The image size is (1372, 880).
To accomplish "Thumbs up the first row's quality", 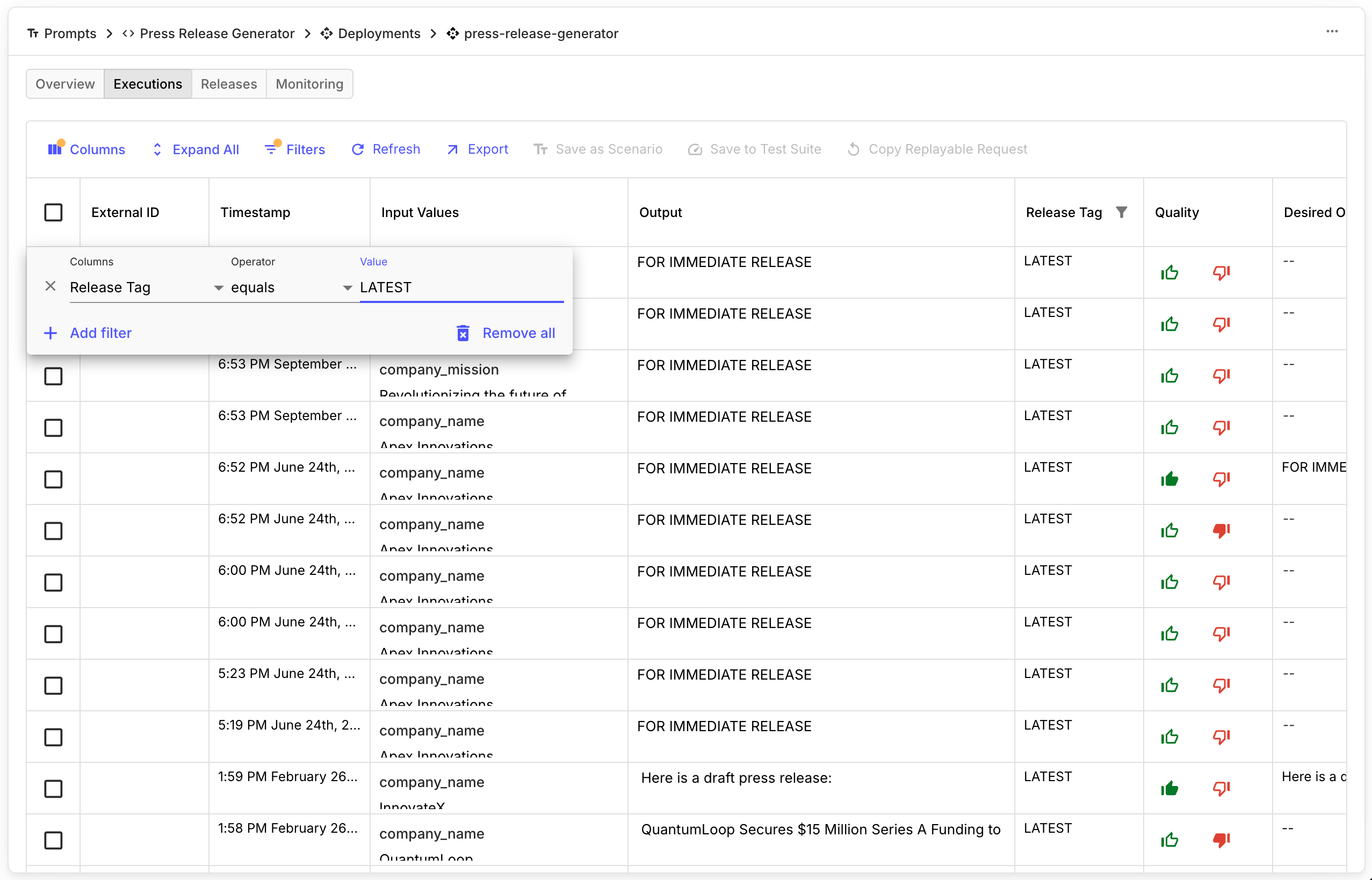I will [x=1169, y=272].
